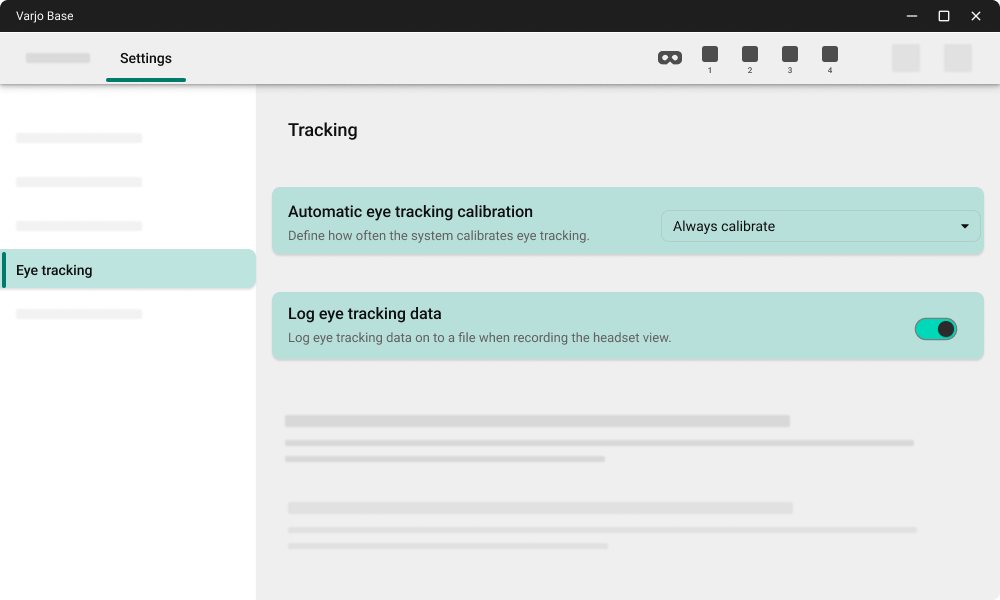Select tracking device icon number 1
Image resolution: width=1000 pixels, height=600 pixels.
click(x=710, y=55)
